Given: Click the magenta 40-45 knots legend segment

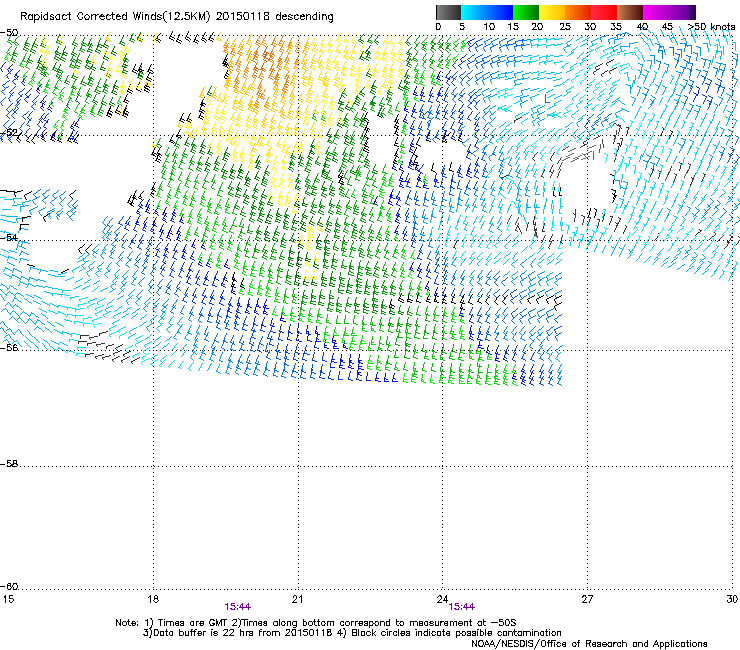Looking at the screenshot, I should (x=656, y=12).
